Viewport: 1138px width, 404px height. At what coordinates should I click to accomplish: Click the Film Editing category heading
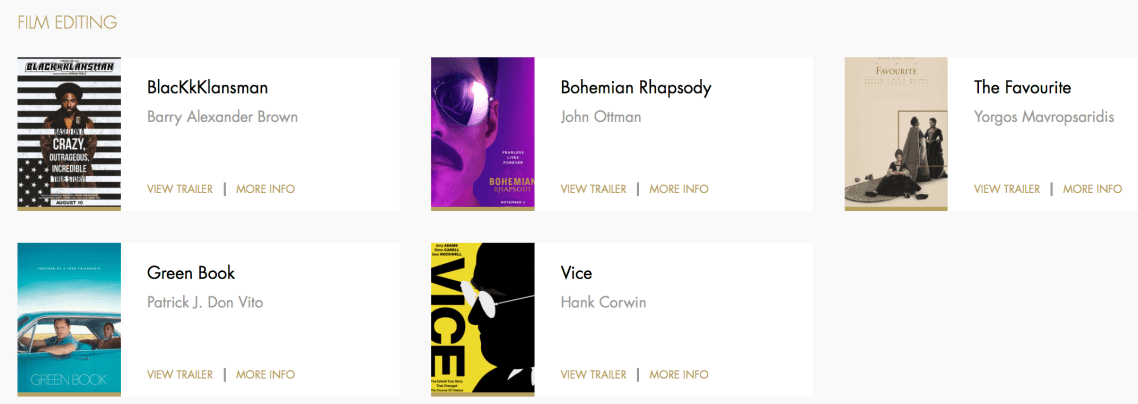[67, 22]
